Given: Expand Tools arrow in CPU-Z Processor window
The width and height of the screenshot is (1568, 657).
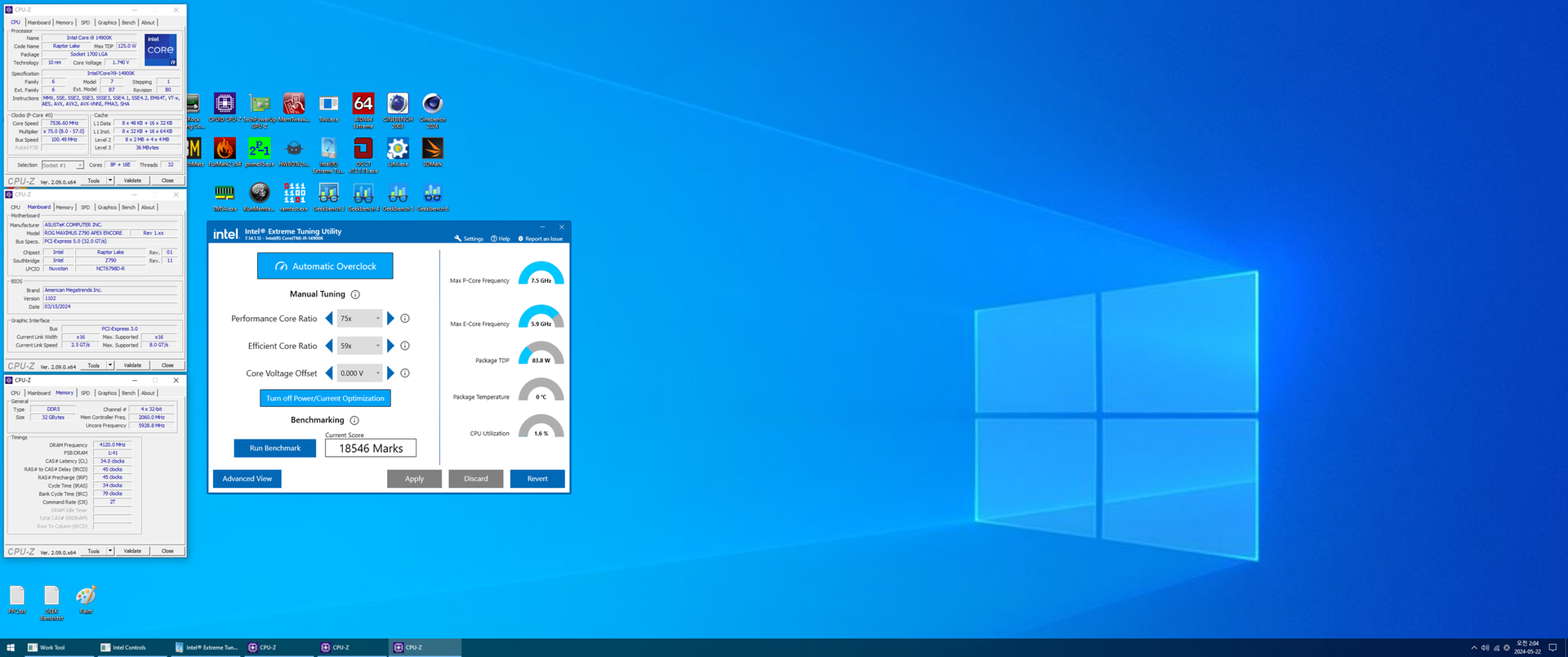Looking at the screenshot, I should coord(110,181).
